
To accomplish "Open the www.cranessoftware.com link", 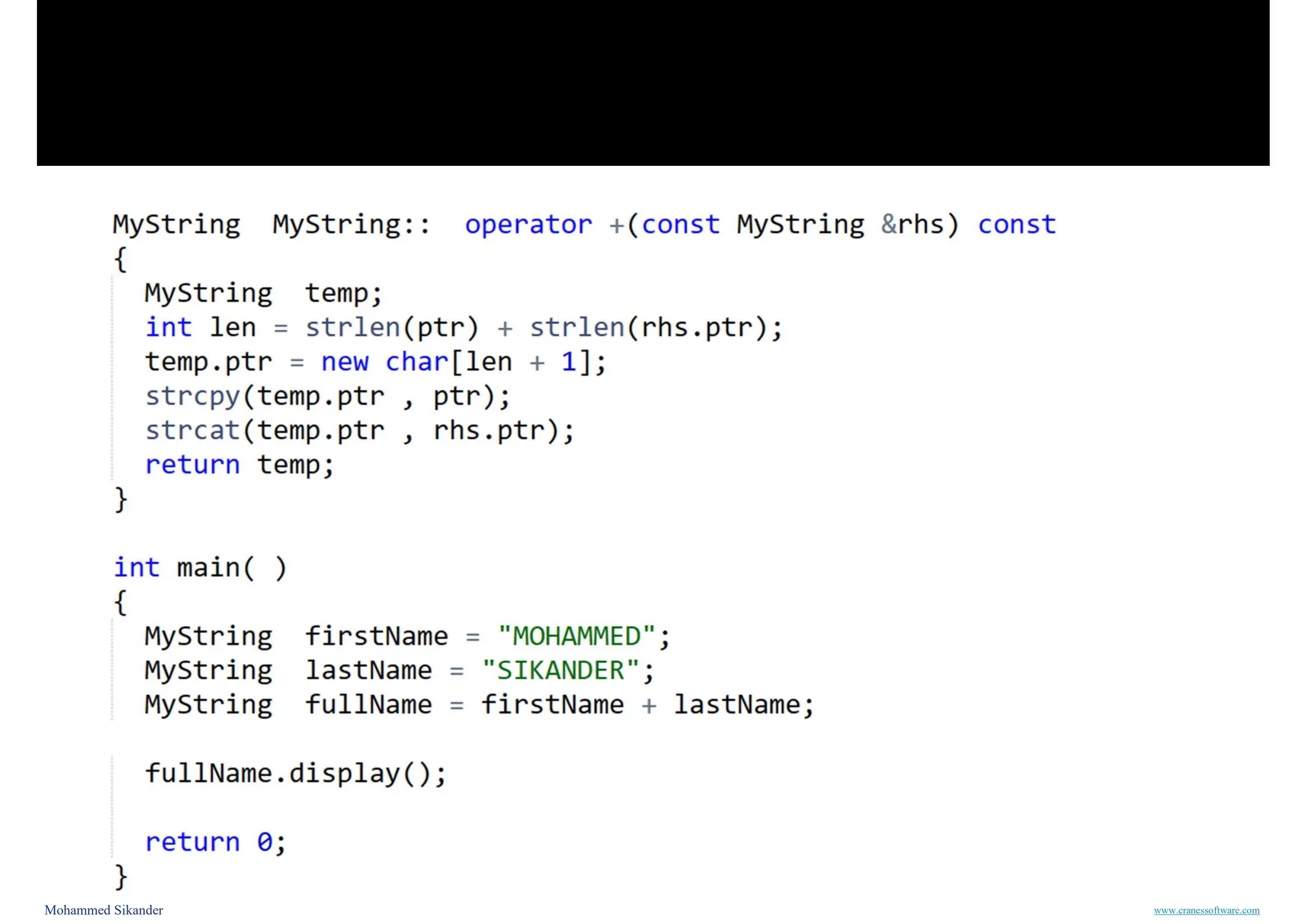I will (x=1206, y=910).
